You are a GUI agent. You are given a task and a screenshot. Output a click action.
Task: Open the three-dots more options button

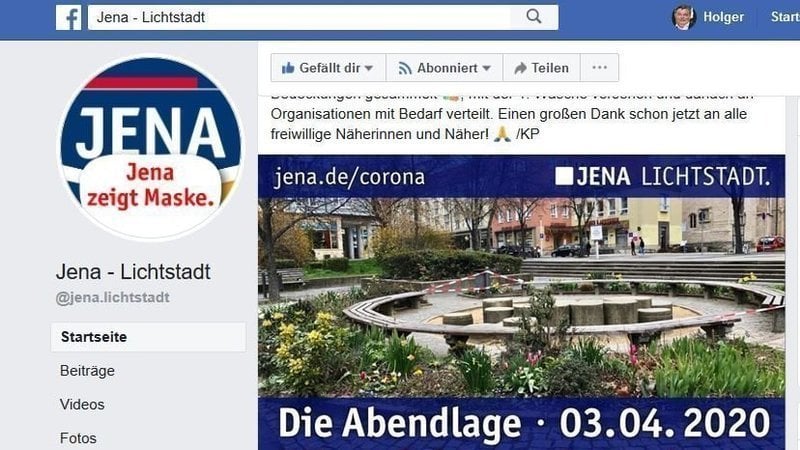tap(599, 67)
